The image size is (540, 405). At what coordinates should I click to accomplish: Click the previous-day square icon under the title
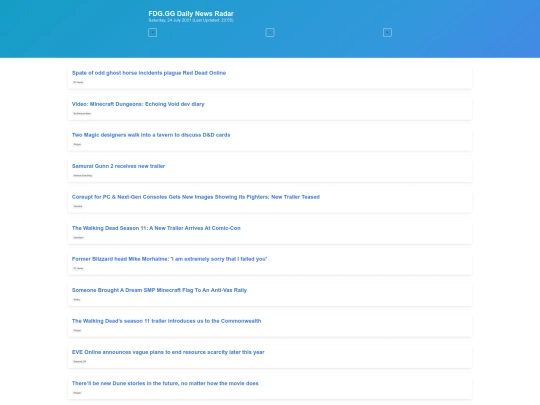(153, 33)
